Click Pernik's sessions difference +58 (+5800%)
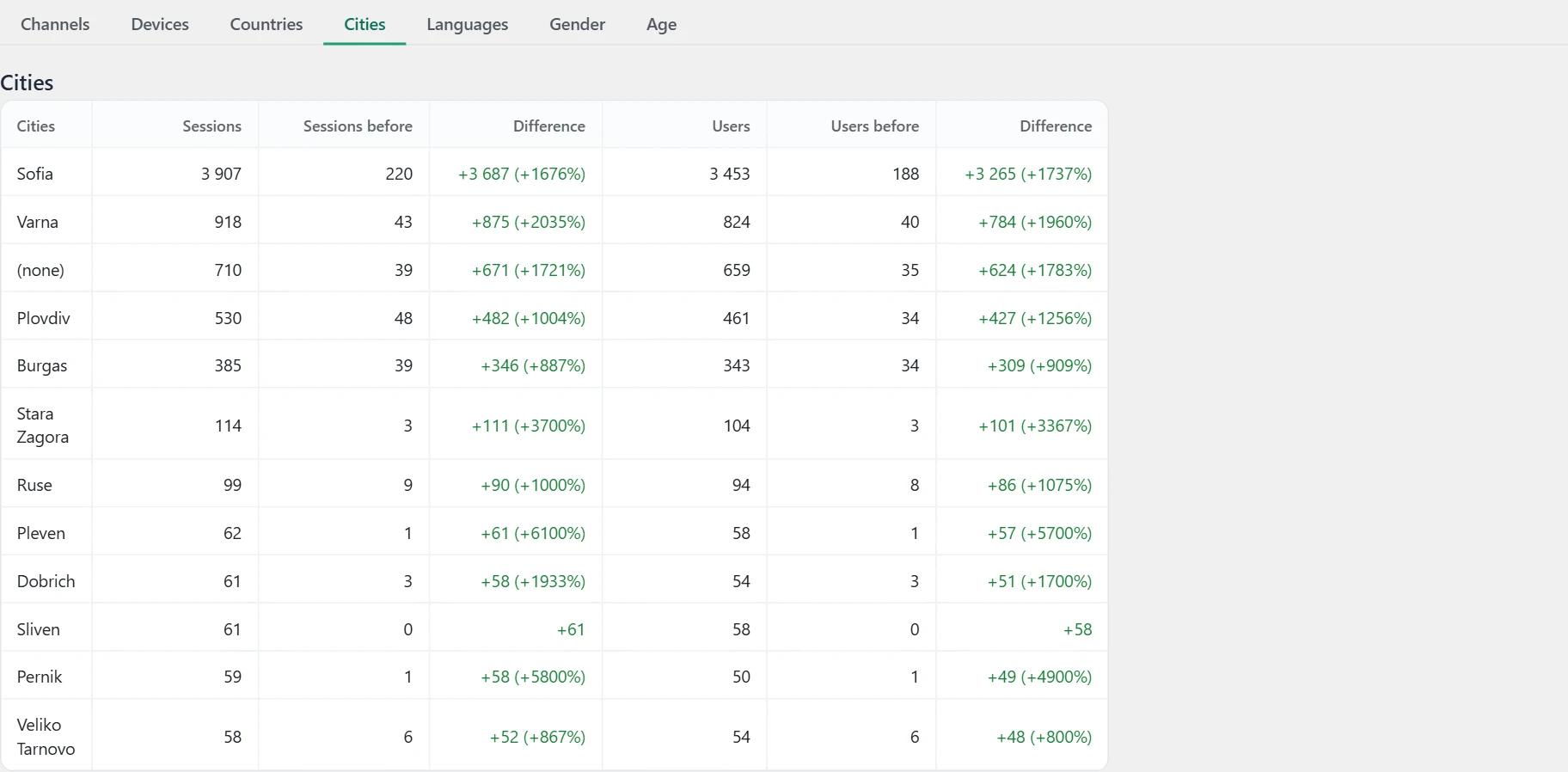 (x=533, y=677)
